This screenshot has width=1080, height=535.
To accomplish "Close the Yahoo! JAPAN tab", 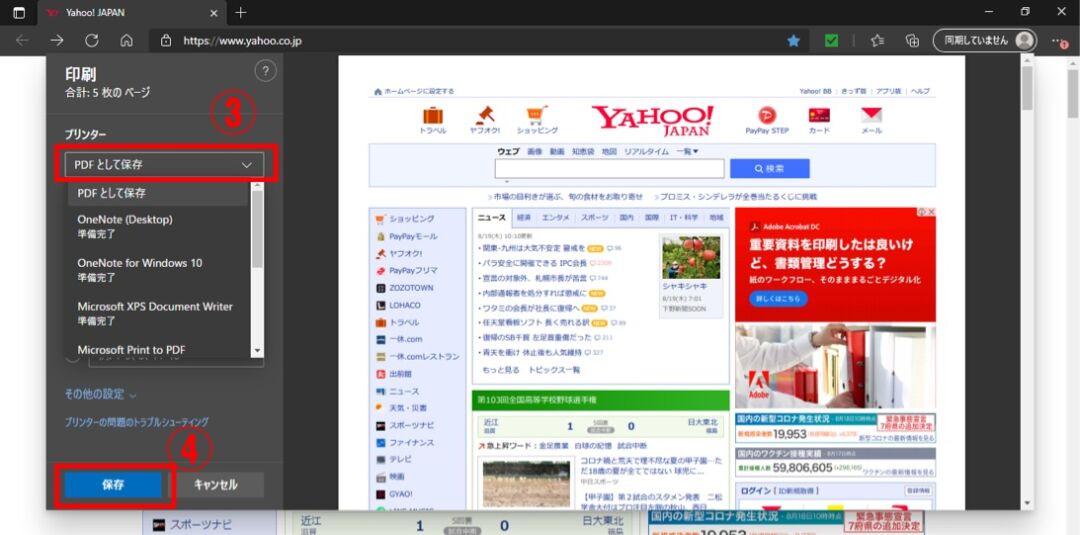I will 214,12.
